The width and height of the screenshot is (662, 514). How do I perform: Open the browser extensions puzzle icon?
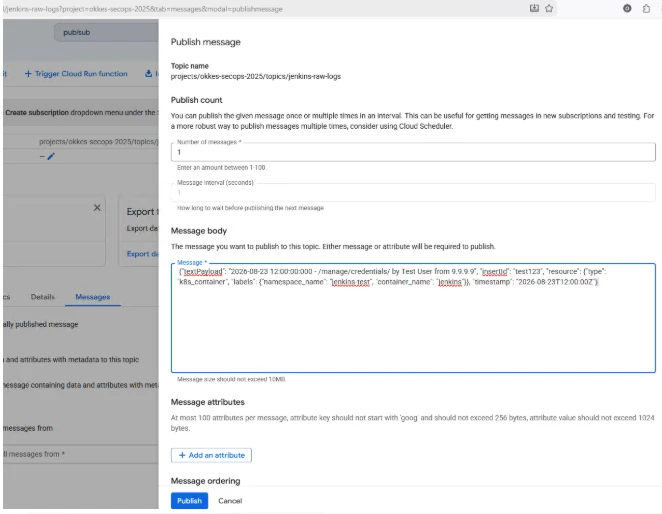[646, 8]
